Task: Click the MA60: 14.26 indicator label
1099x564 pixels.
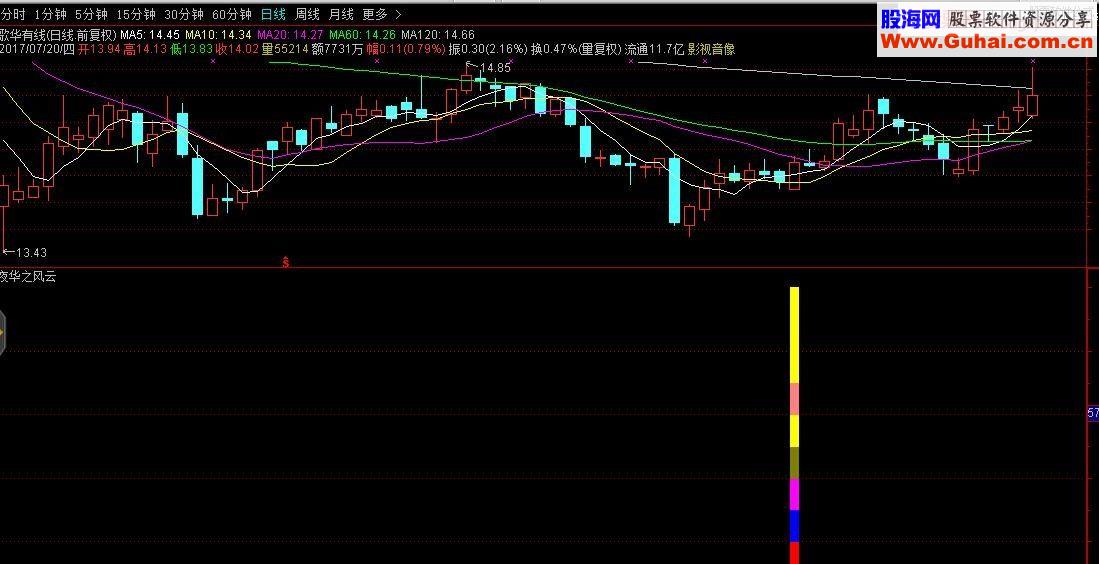Action: tap(362, 34)
